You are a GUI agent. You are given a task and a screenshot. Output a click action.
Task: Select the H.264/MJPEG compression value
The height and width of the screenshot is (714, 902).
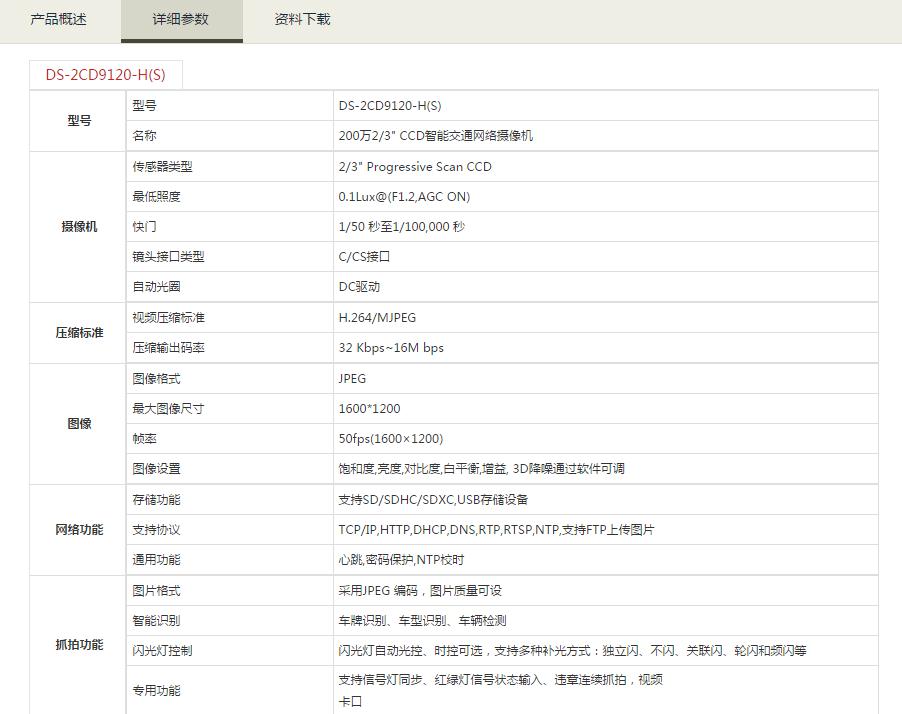[x=377, y=318]
